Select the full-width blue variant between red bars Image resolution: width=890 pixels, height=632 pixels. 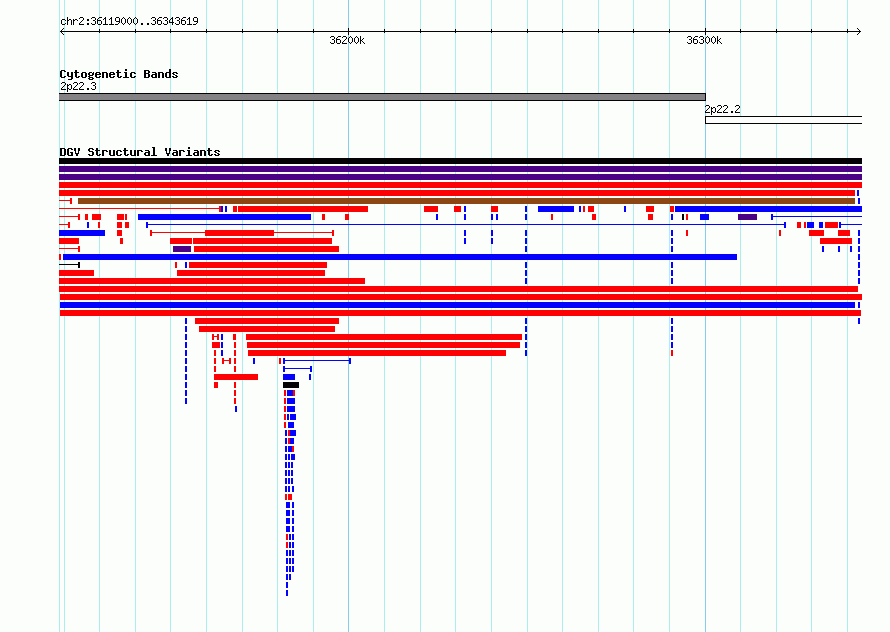457,305
